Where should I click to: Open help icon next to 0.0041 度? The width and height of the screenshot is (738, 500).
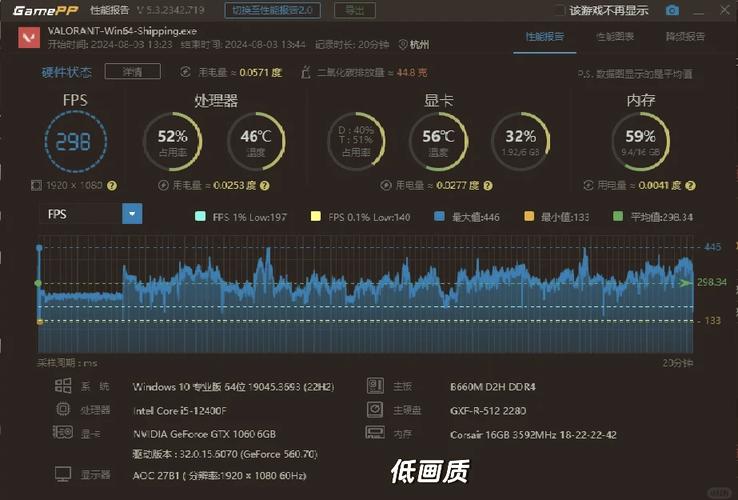(690, 185)
